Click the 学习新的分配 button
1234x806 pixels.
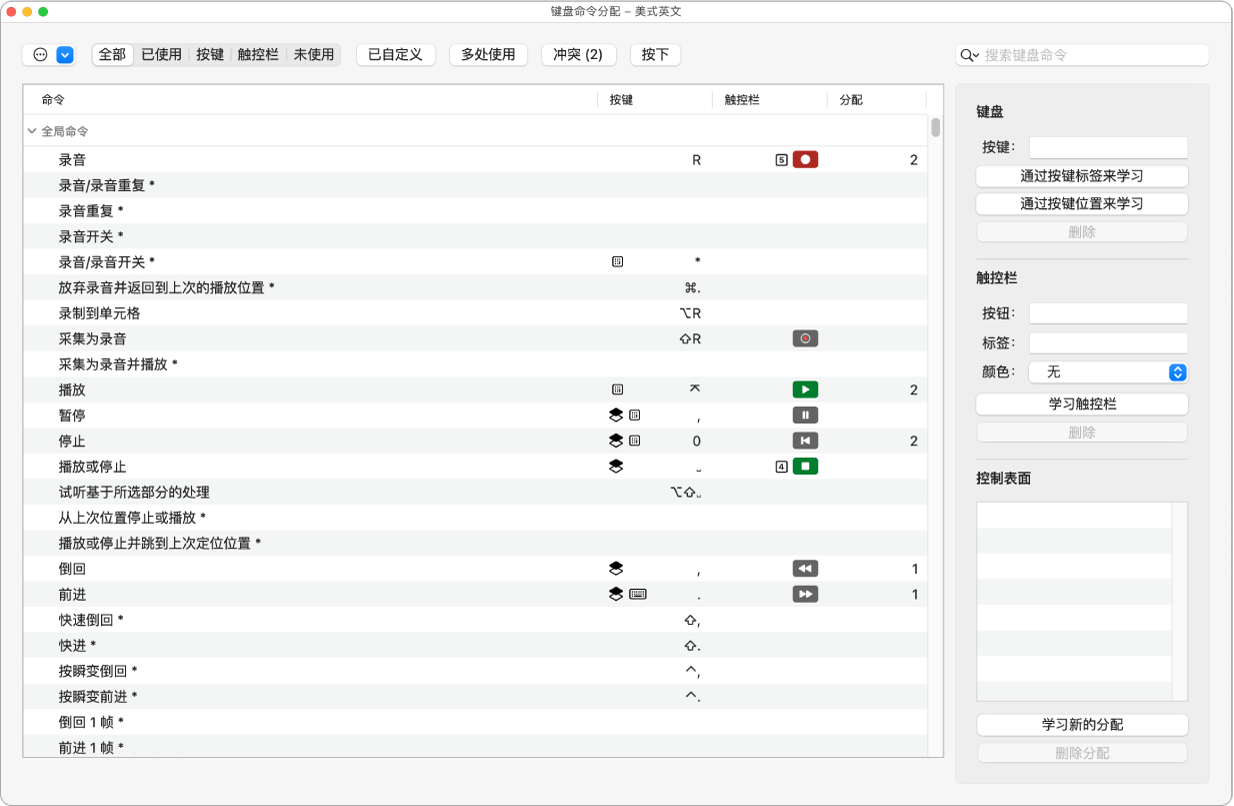pos(1081,724)
